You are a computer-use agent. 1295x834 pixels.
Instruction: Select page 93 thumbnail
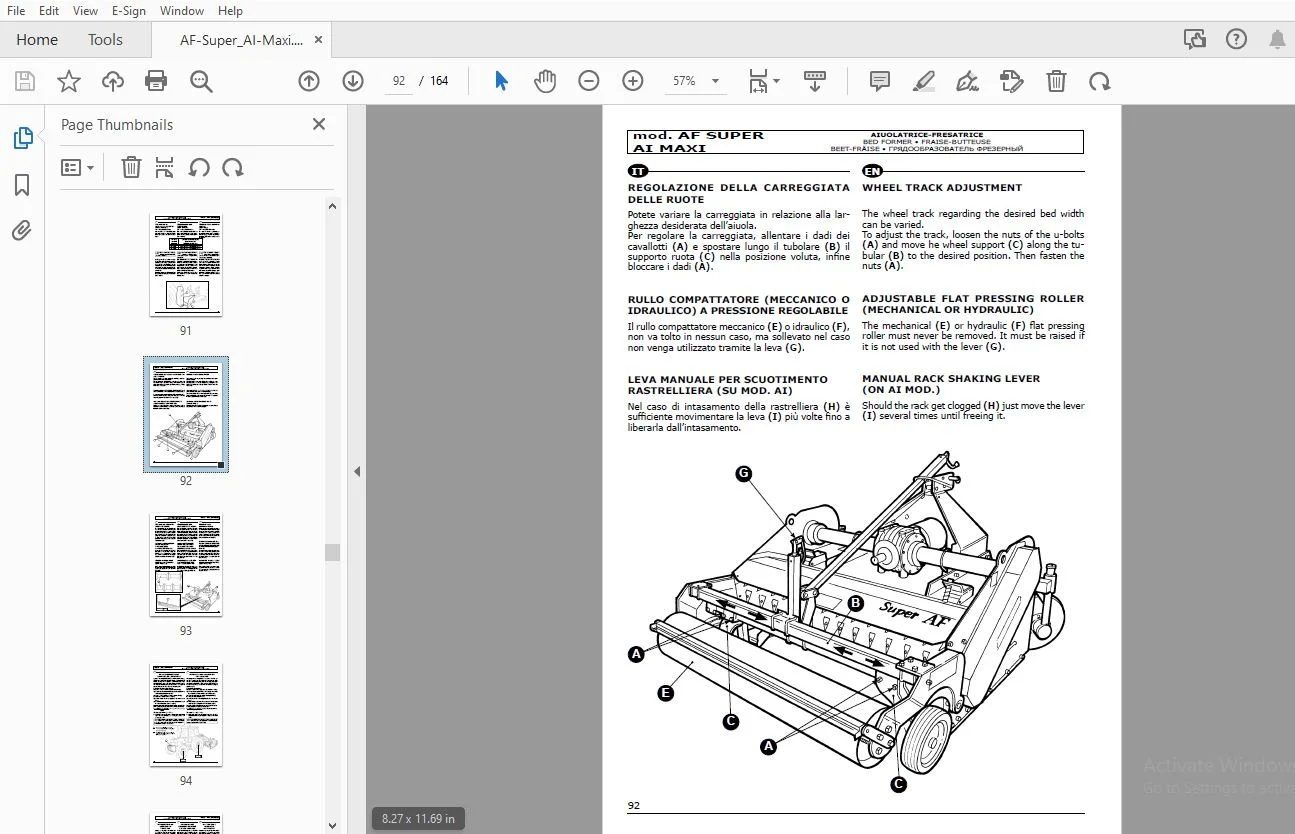click(x=186, y=564)
